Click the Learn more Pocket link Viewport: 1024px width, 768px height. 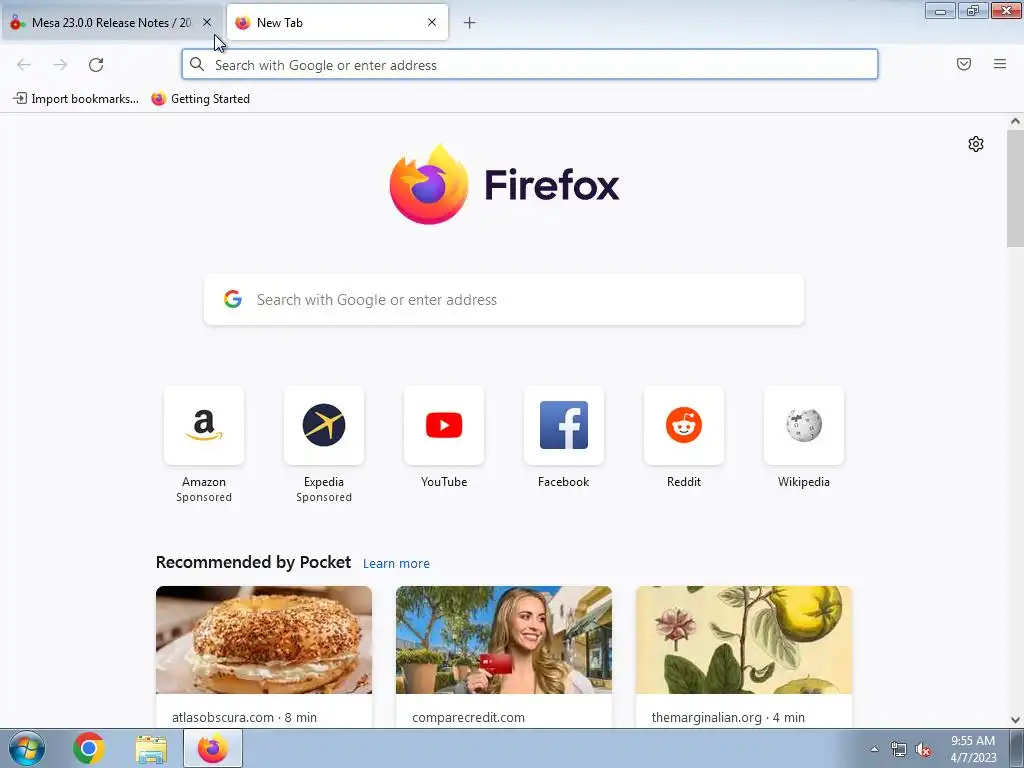(396, 563)
